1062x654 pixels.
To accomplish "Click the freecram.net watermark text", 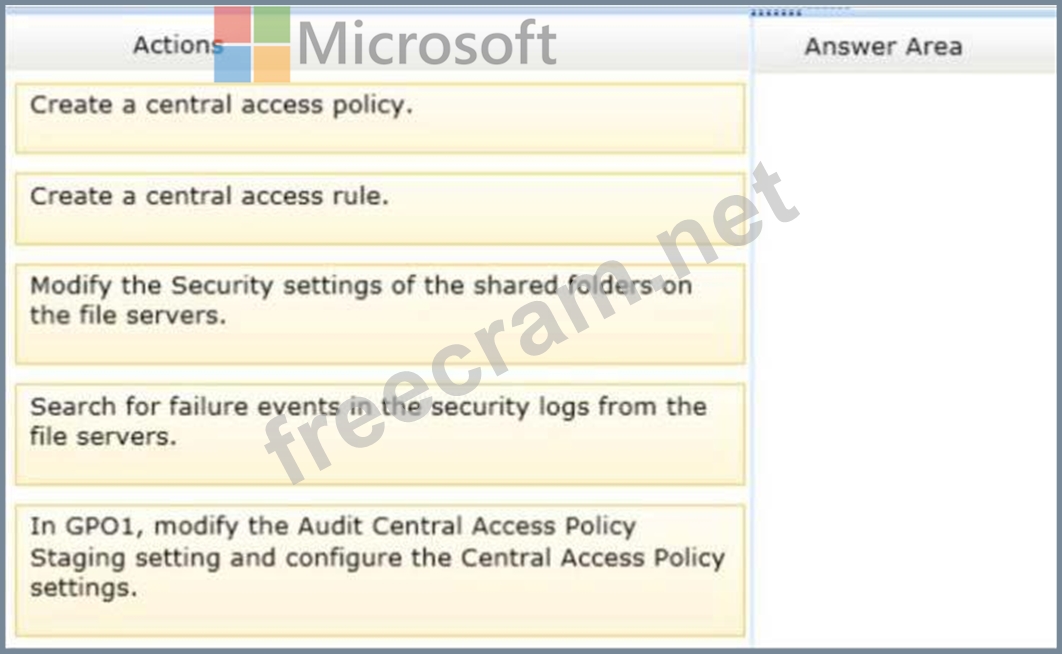I will click(x=532, y=322).
